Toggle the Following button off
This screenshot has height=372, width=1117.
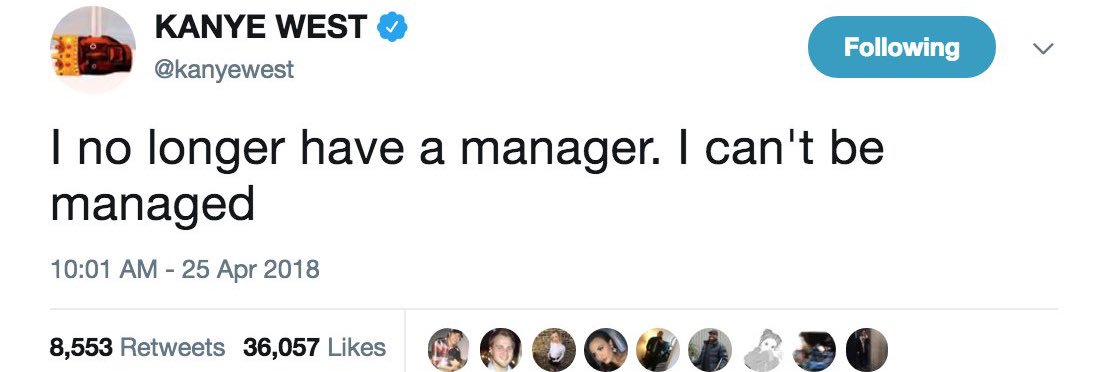click(901, 47)
